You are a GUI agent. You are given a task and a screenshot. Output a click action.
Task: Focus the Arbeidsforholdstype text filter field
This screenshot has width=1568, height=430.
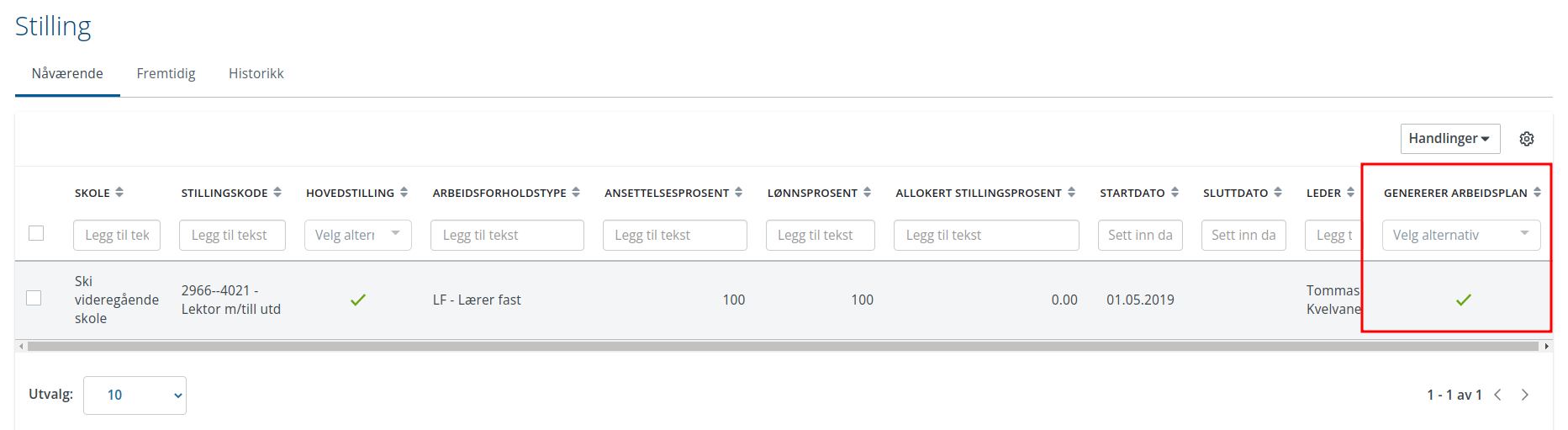[x=507, y=235]
